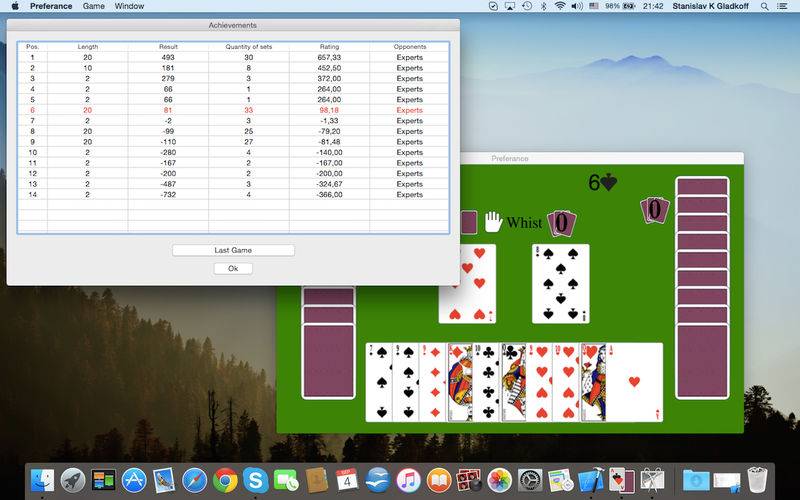Pick the 10 of Clubs card

(486, 382)
